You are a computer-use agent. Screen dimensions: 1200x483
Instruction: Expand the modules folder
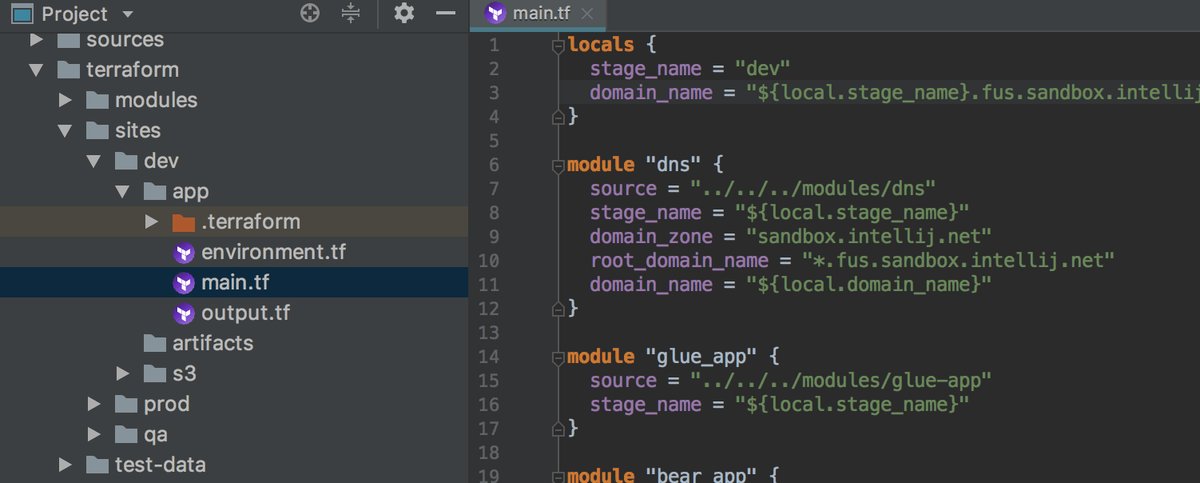66,100
